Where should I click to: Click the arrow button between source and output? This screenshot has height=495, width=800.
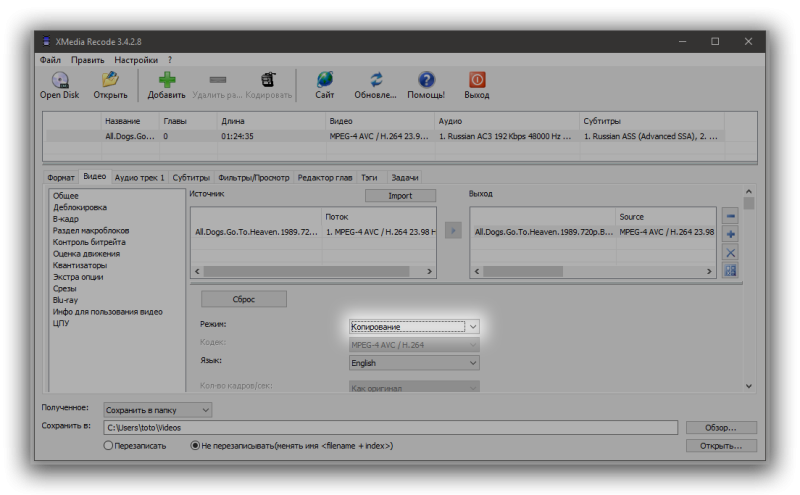point(453,231)
